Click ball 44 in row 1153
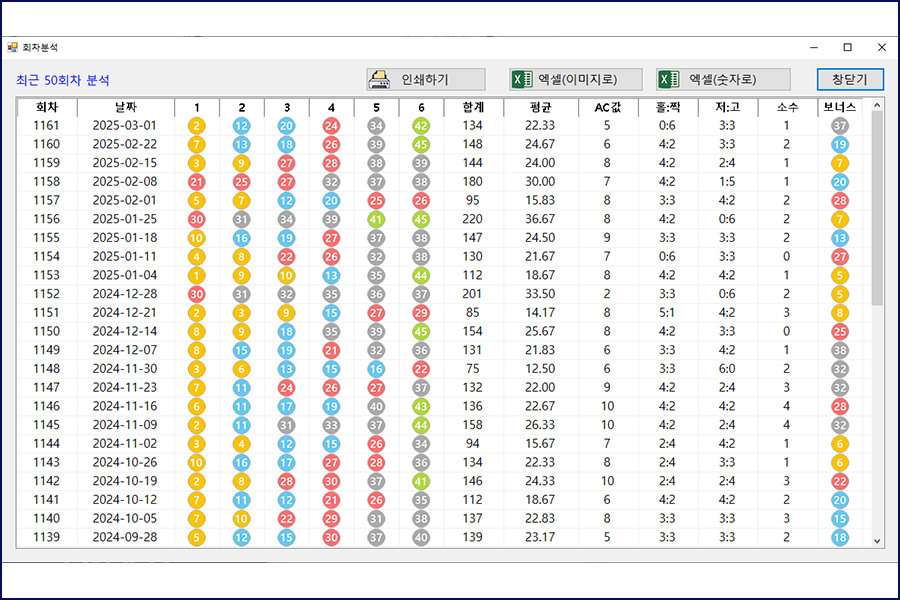 click(421, 276)
